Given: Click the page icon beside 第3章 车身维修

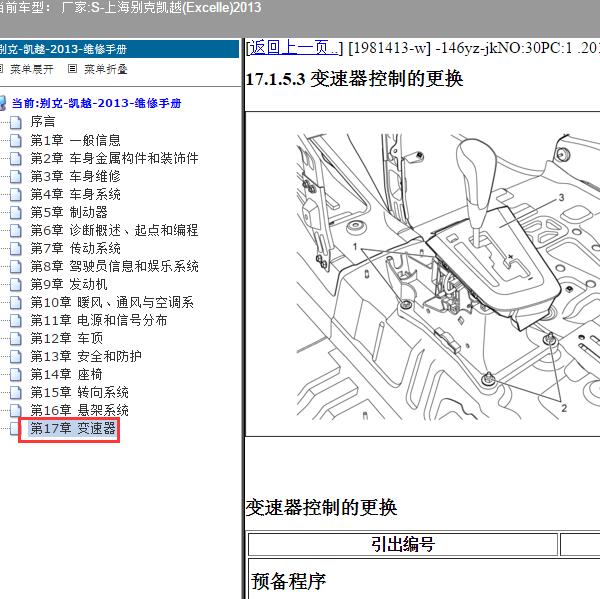Looking at the screenshot, I should coord(16,176).
